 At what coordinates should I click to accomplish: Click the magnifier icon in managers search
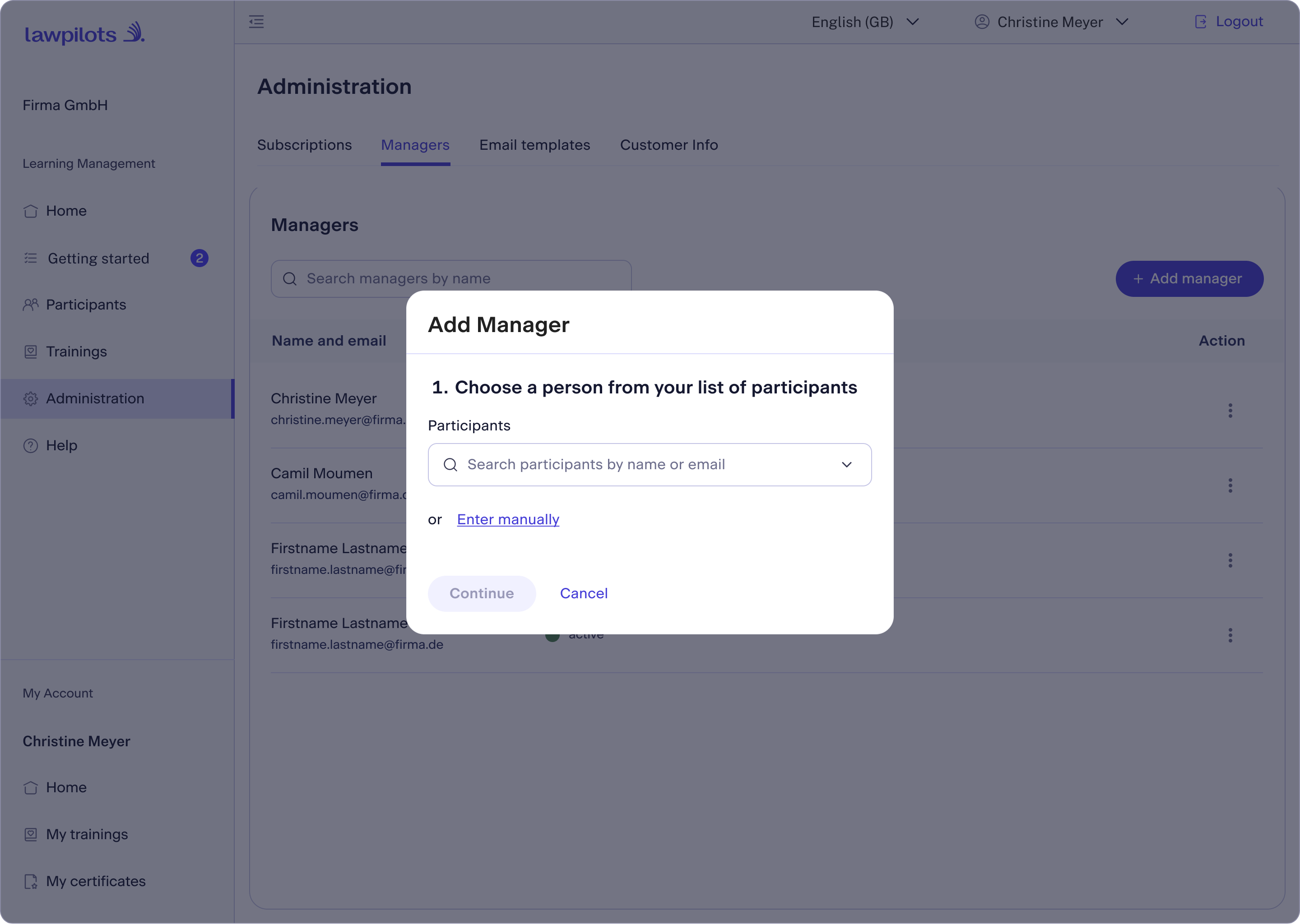[290, 279]
